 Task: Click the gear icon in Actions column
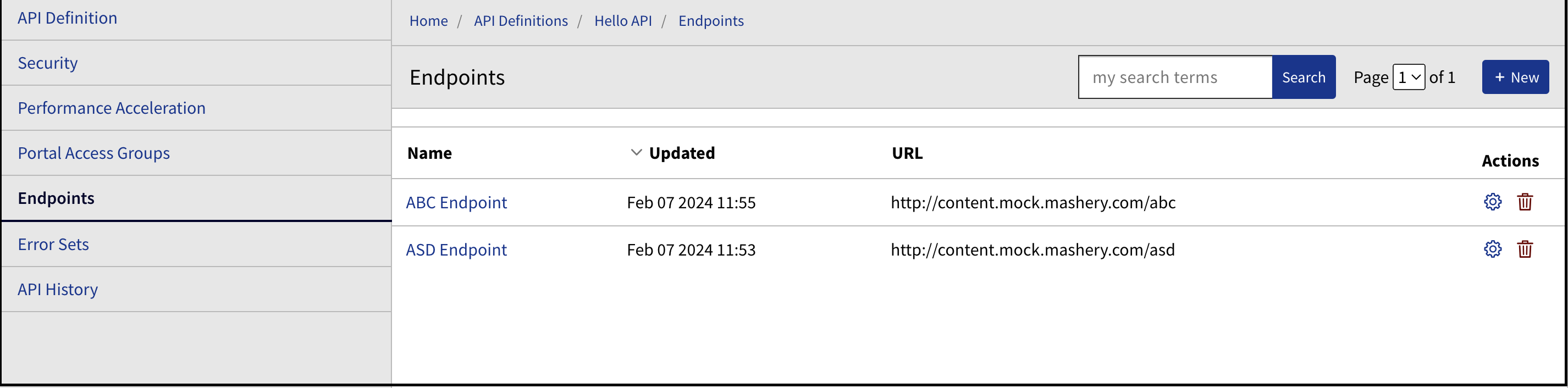tap(1493, 202)
